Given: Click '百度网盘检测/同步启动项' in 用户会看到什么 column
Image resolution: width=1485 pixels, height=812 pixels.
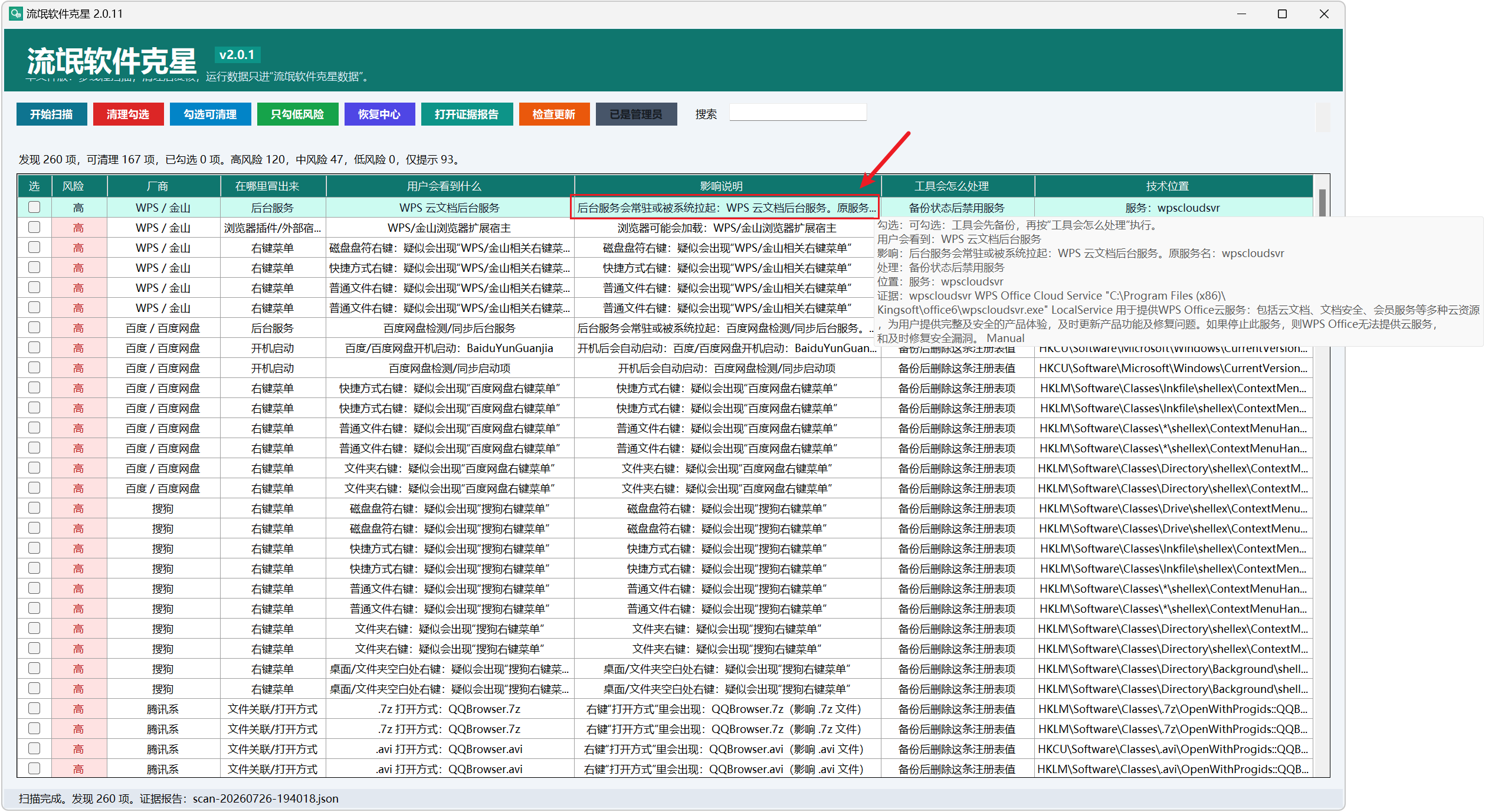Looking at the screenshot, I should (450, 368).
